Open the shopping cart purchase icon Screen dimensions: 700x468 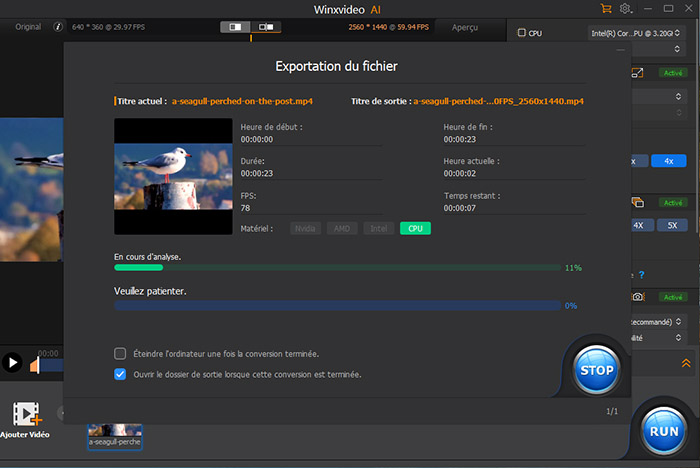tap(605, 8)
